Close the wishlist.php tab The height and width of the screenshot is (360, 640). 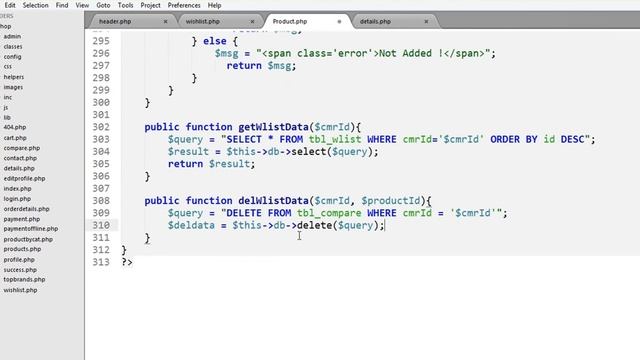point(252,22)
